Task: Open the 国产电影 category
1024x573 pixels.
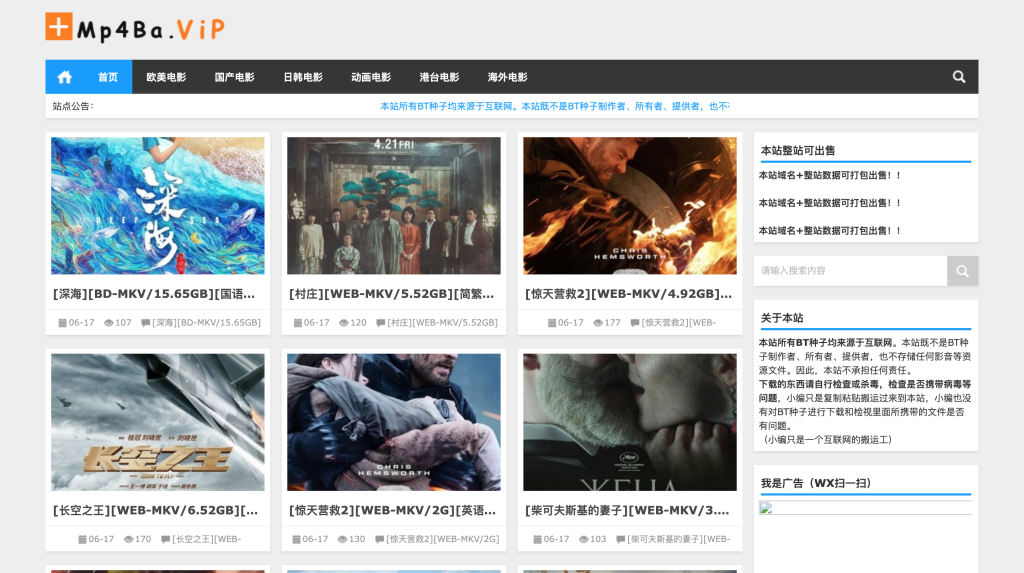Action: click(234, 77)
